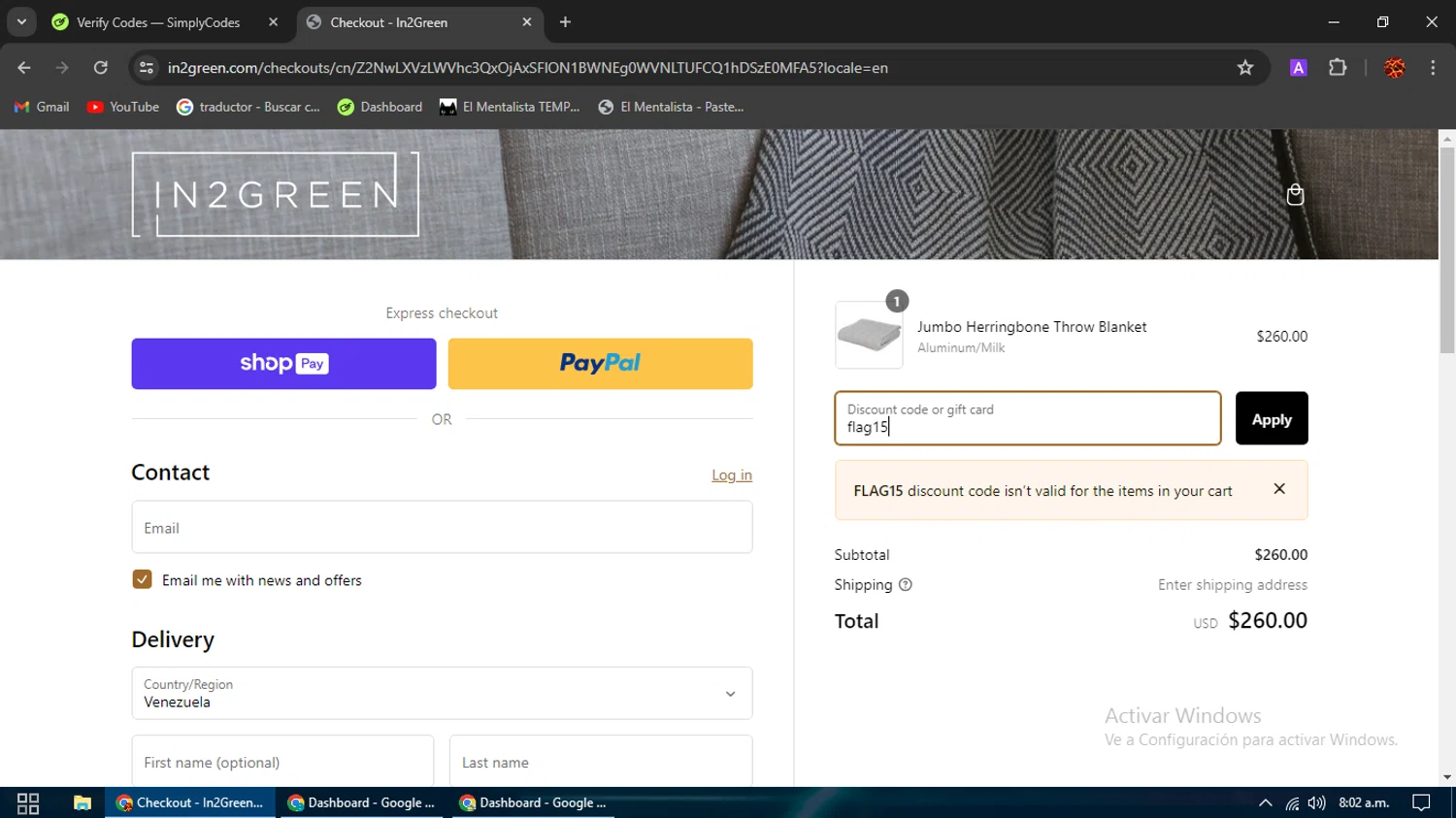Pay with the Shop Pay button
1456x818 pixels.
(283, 364)
